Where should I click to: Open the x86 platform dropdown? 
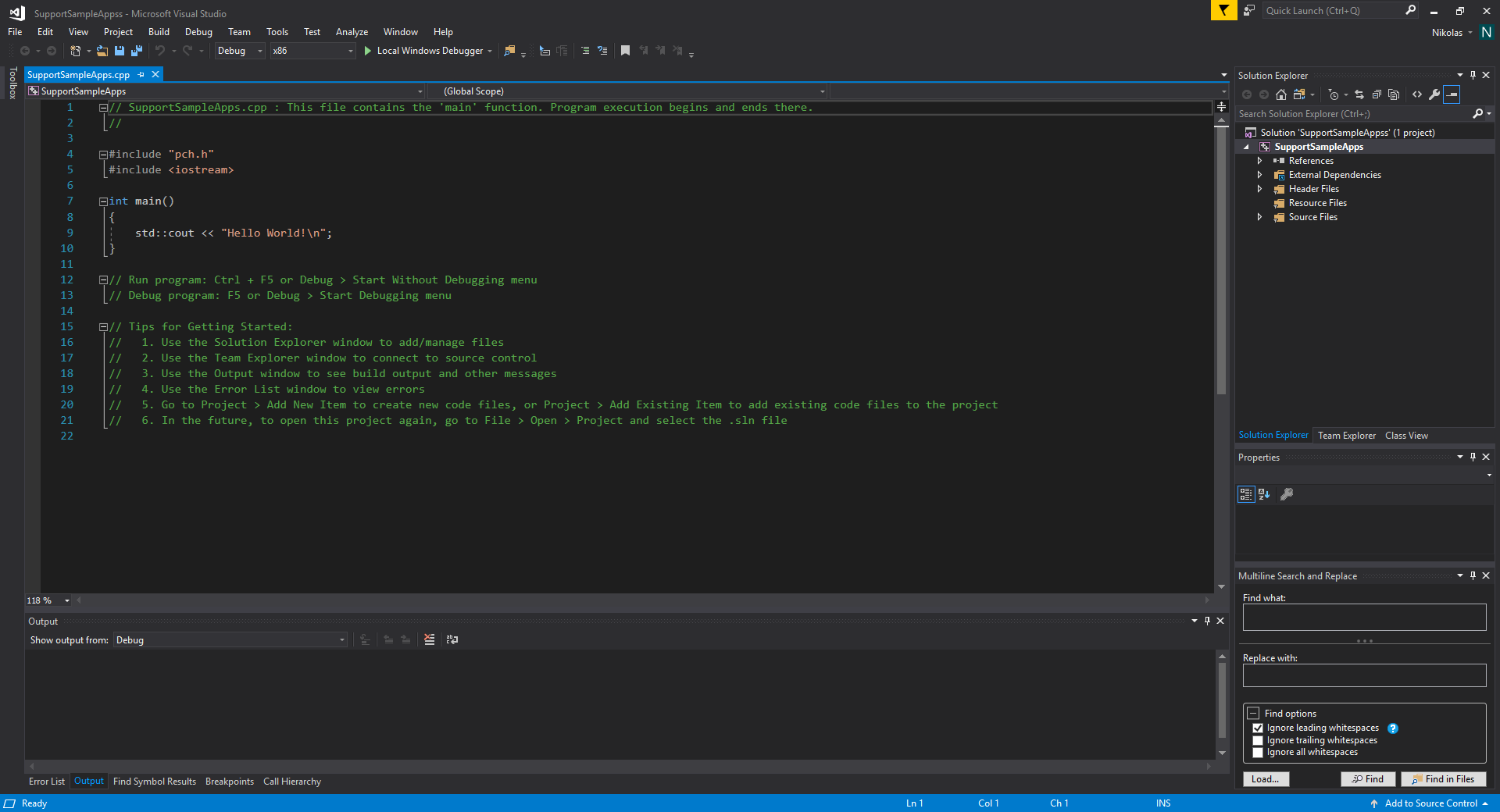tap(312, 51)
